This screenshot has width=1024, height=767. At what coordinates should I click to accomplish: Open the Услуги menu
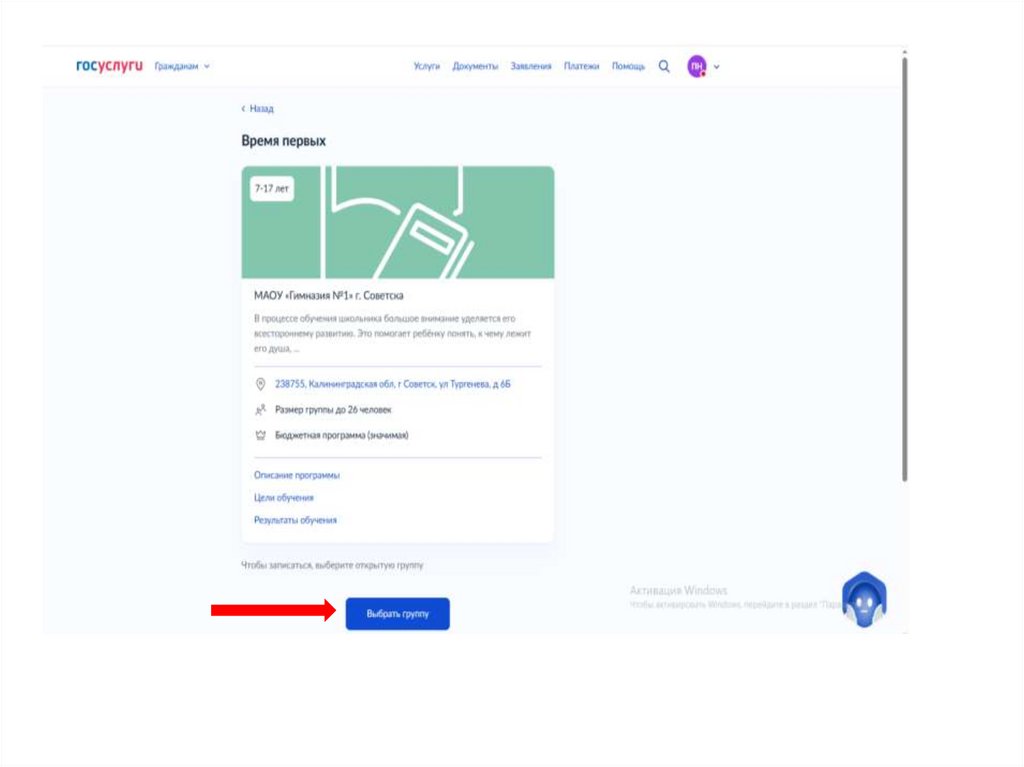coord(426,66)
